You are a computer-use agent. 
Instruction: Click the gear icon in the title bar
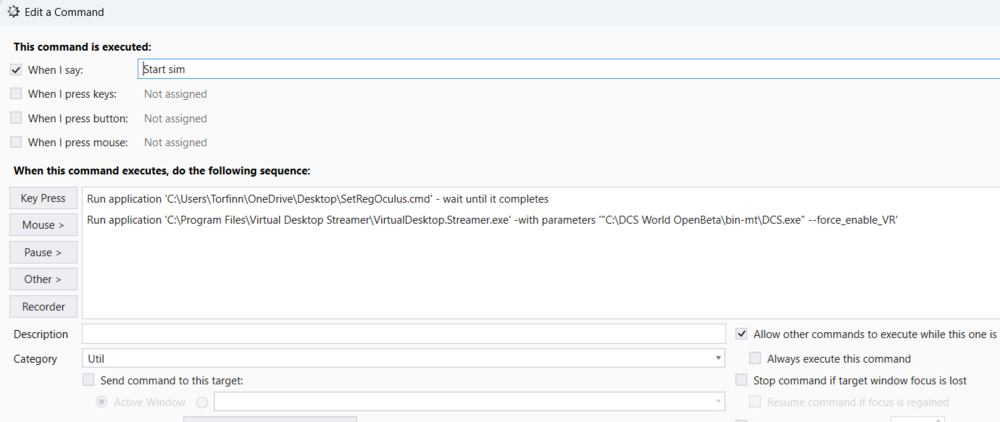click(13, 11)
